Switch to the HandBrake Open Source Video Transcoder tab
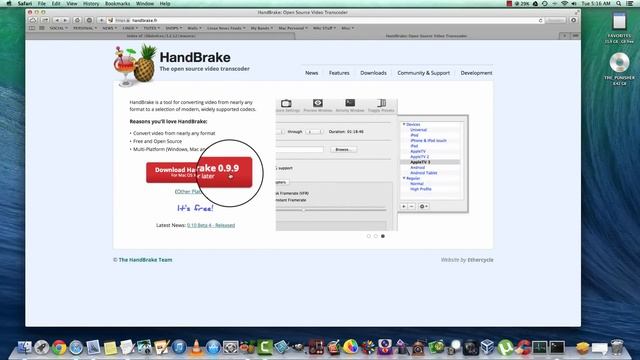 coord(427,36)
